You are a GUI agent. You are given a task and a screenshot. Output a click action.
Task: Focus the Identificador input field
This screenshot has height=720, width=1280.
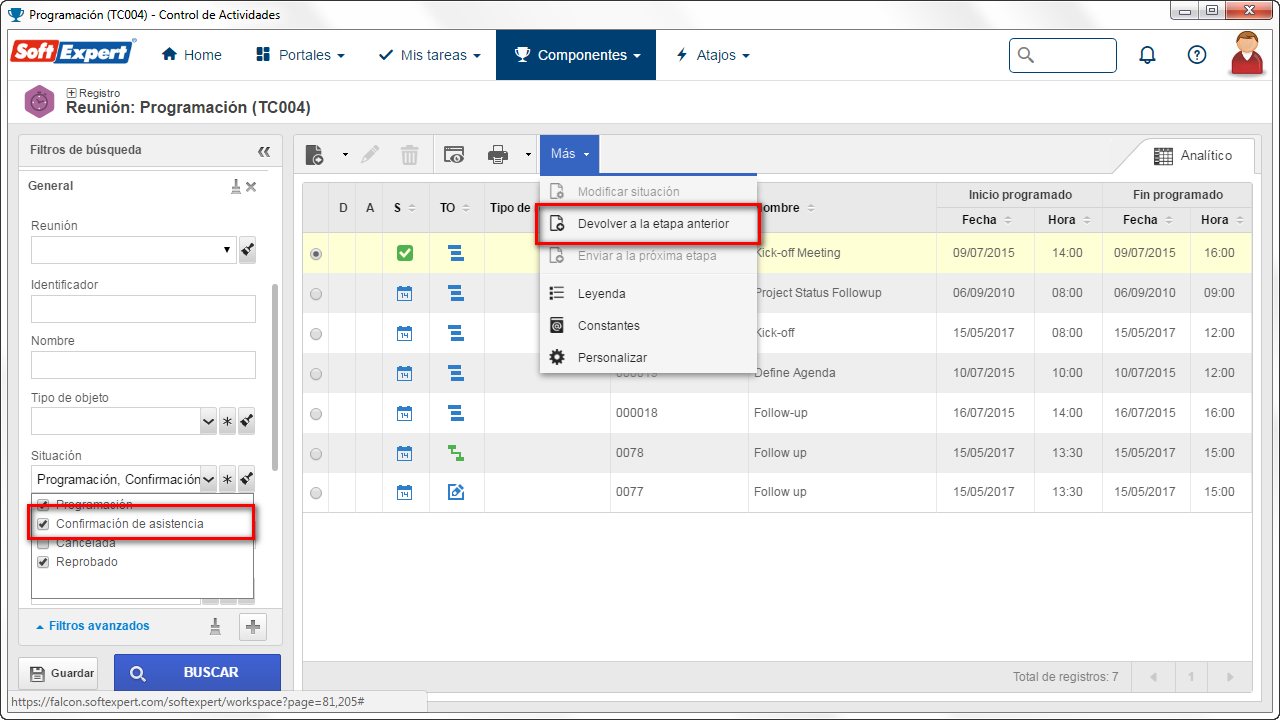(143, 309)
